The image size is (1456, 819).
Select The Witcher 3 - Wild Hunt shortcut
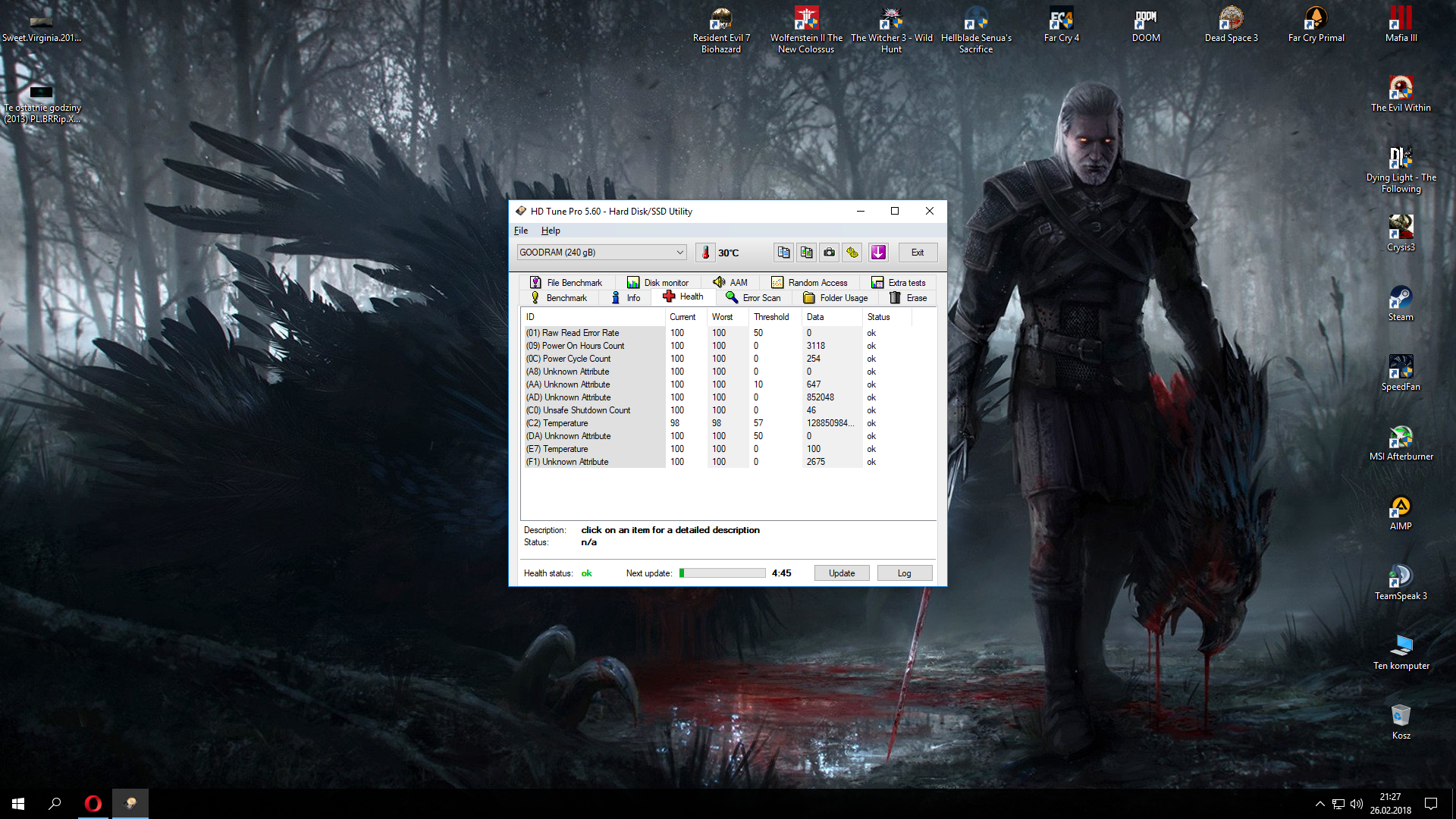click(892, 30)
